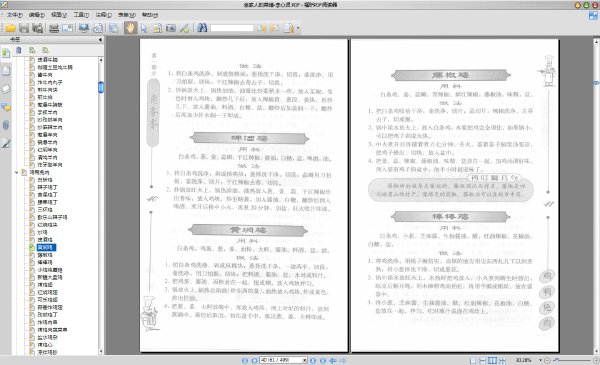Select the 新疆大盘鸡 bookmark
The width and height of the screenshot is (600, 365).
(50, 277)
